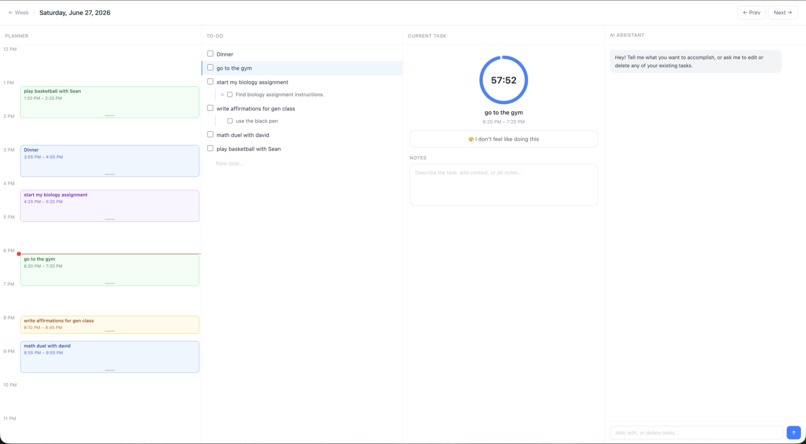Screen dimensions: 806x444
Task: Click the AI ASSISTANT panel header
Action: (x=627, y=35)
